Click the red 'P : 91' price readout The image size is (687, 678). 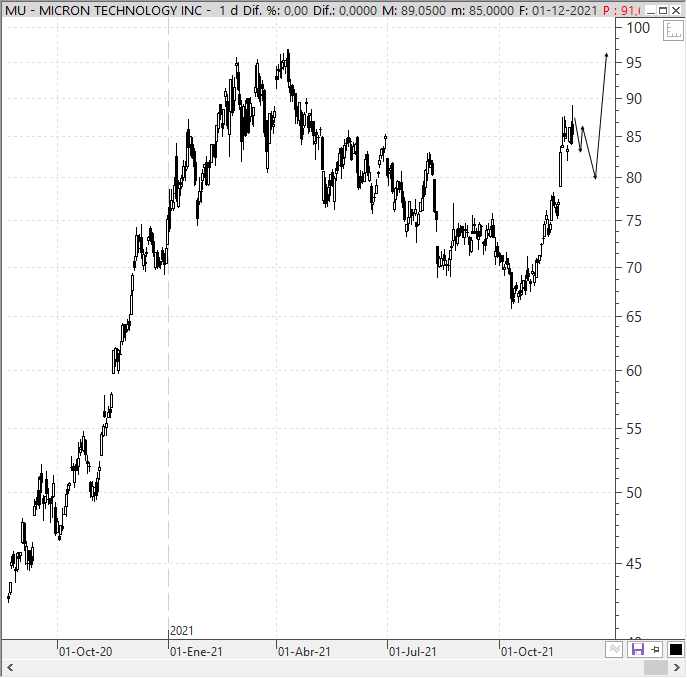(x=622, y=11)
